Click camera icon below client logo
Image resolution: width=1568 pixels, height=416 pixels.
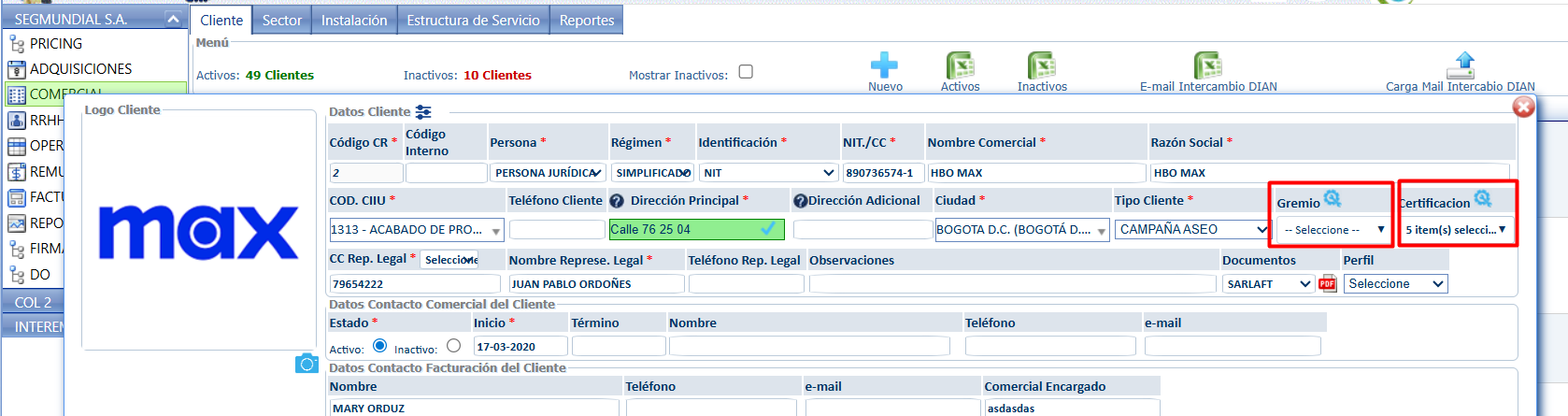tap(306, 364)
